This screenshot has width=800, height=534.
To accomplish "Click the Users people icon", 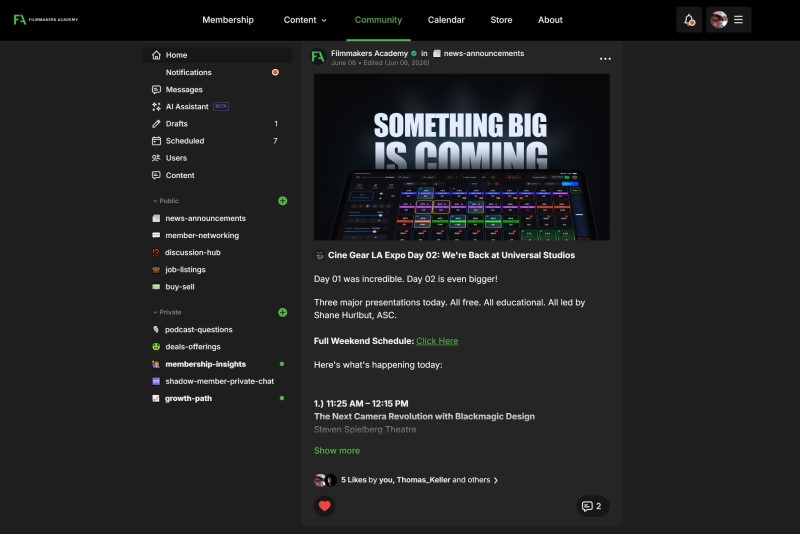I will pos(156,158).
